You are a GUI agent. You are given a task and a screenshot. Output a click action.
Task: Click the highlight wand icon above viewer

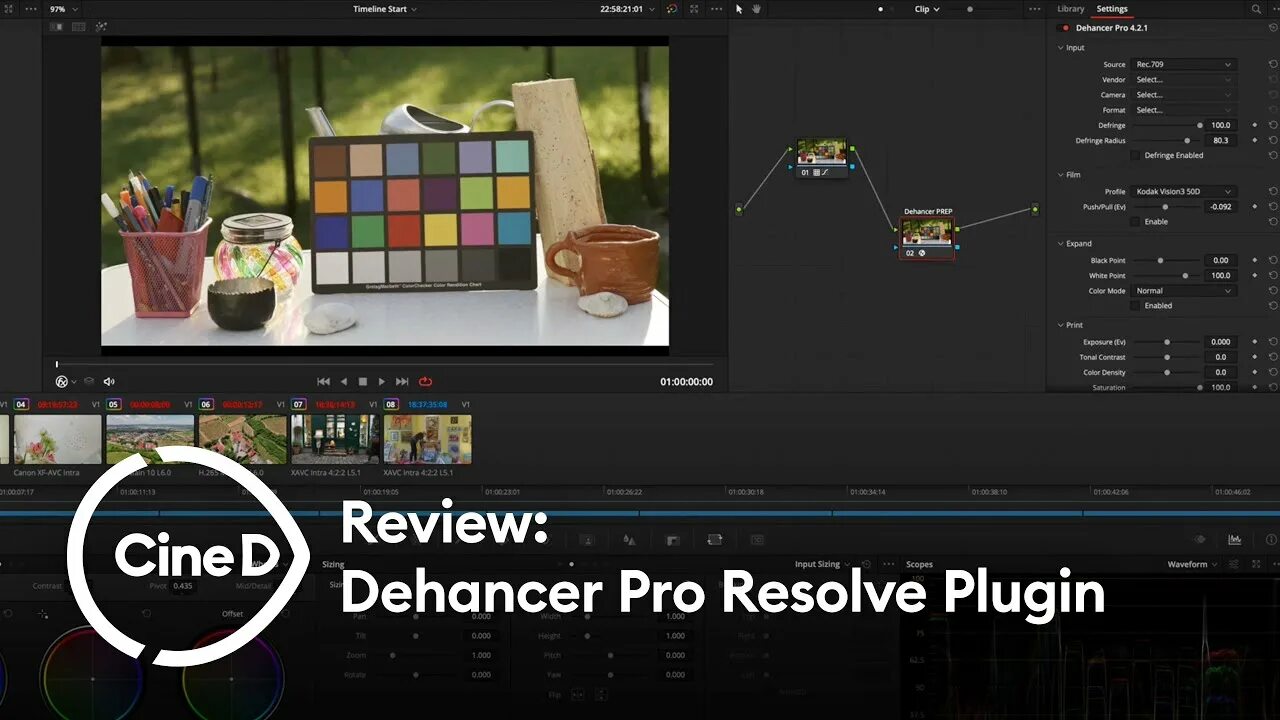pyautogui.click(x=101, y=27)
